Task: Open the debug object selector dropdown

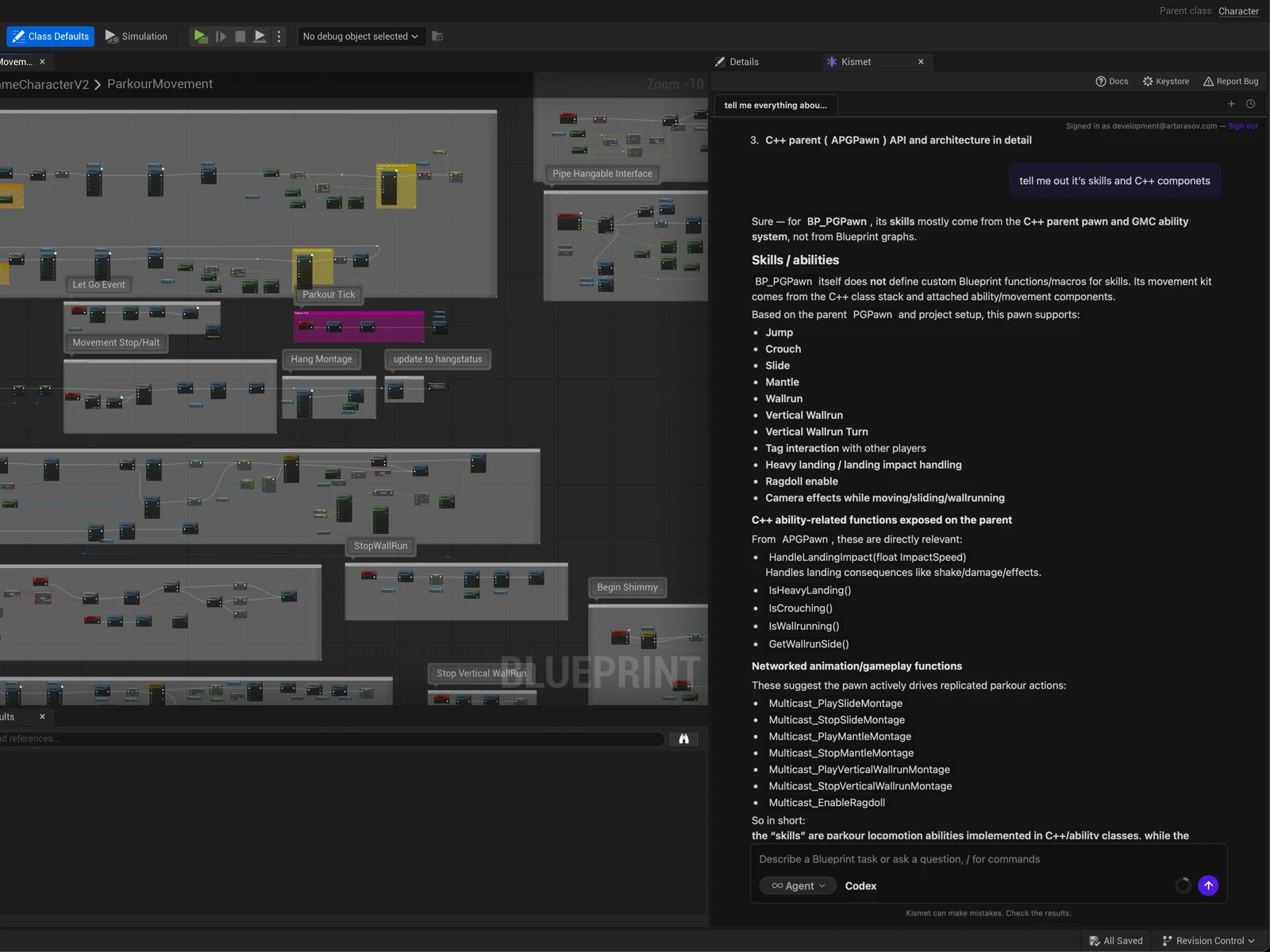Action: [360, 36]
